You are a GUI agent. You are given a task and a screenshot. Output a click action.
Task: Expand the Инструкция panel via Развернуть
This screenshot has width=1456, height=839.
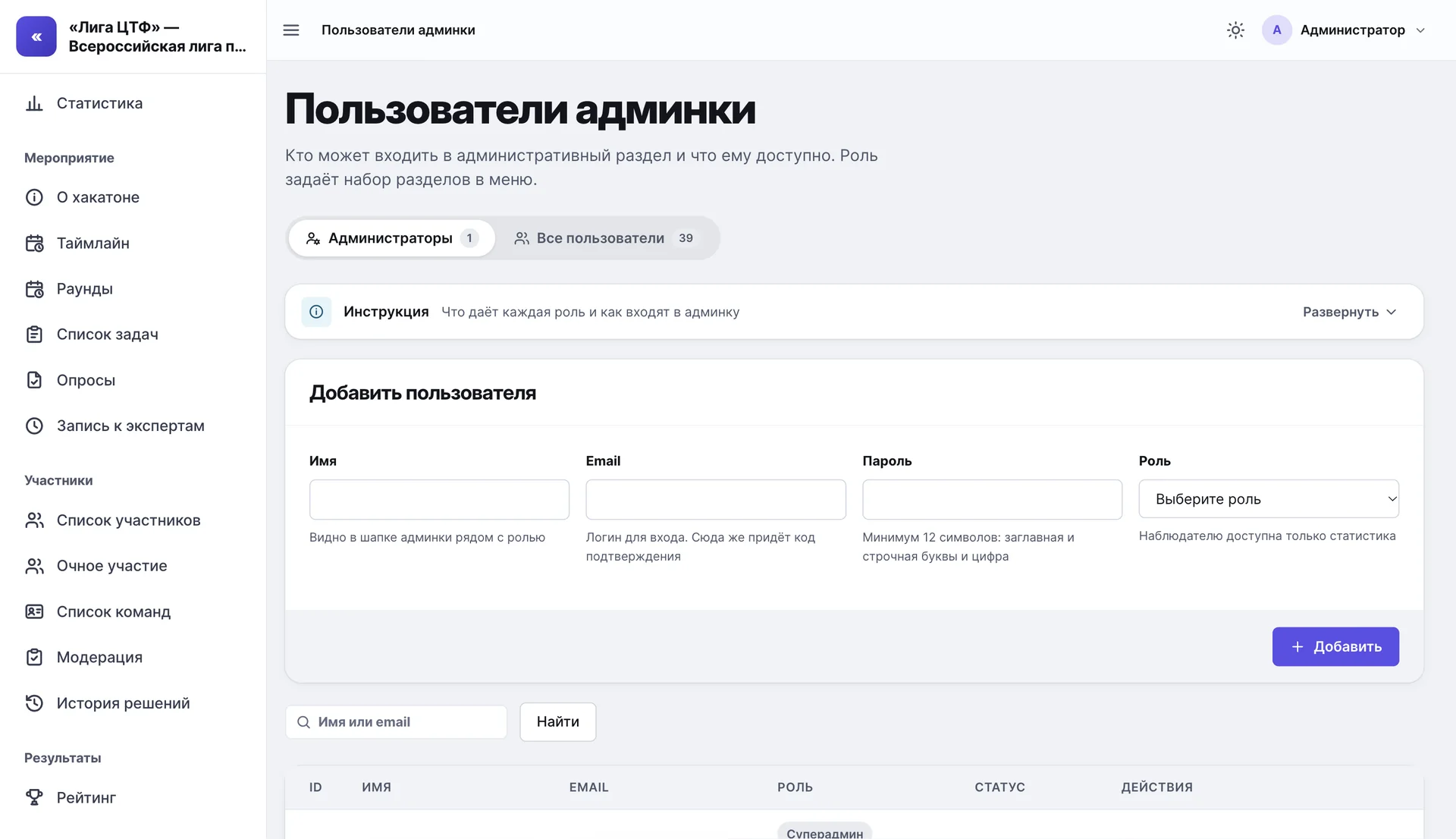click(x=1349, y=312)
